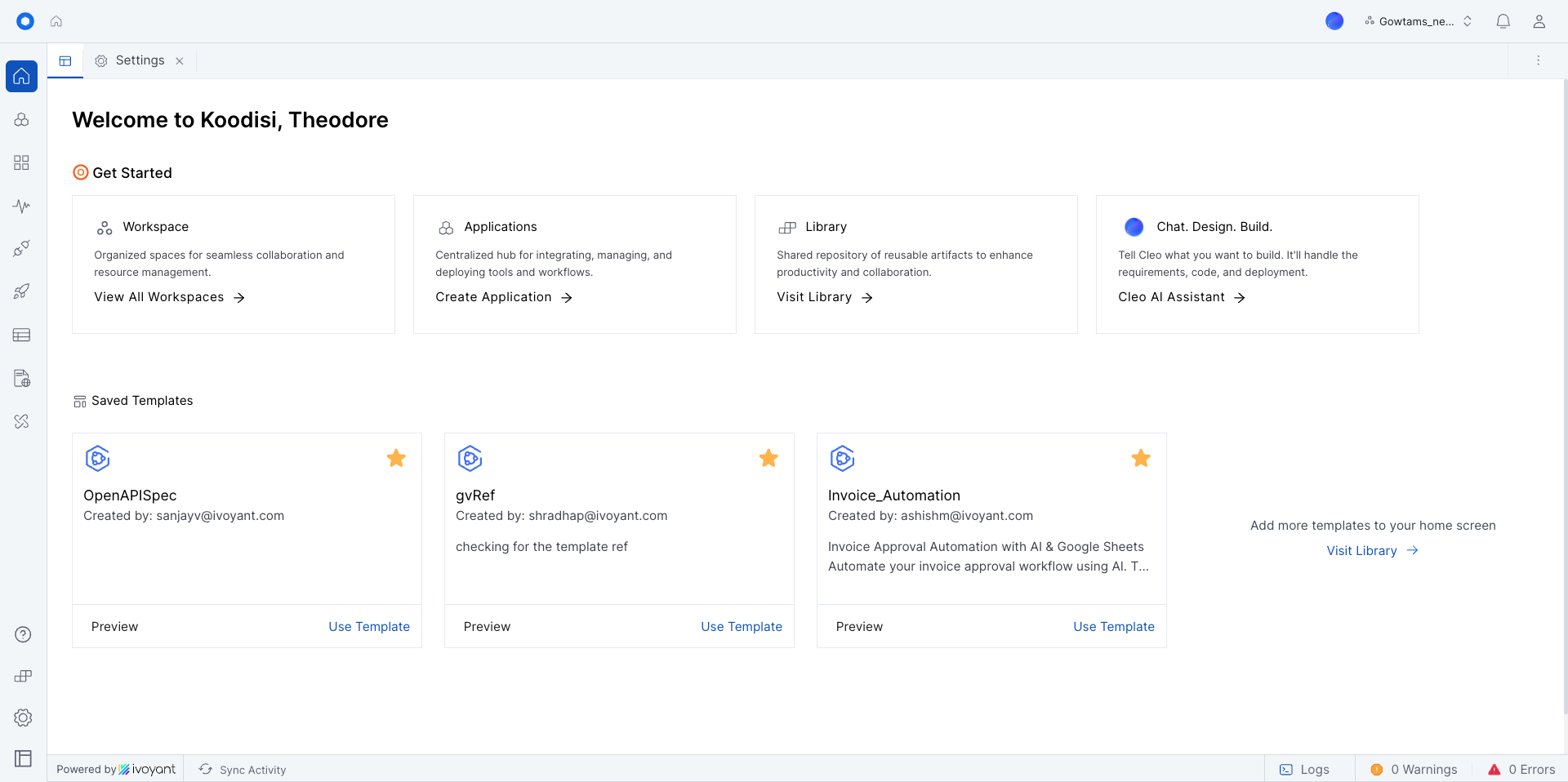Click the Powered by ivoyant logo

coord(116,770)
